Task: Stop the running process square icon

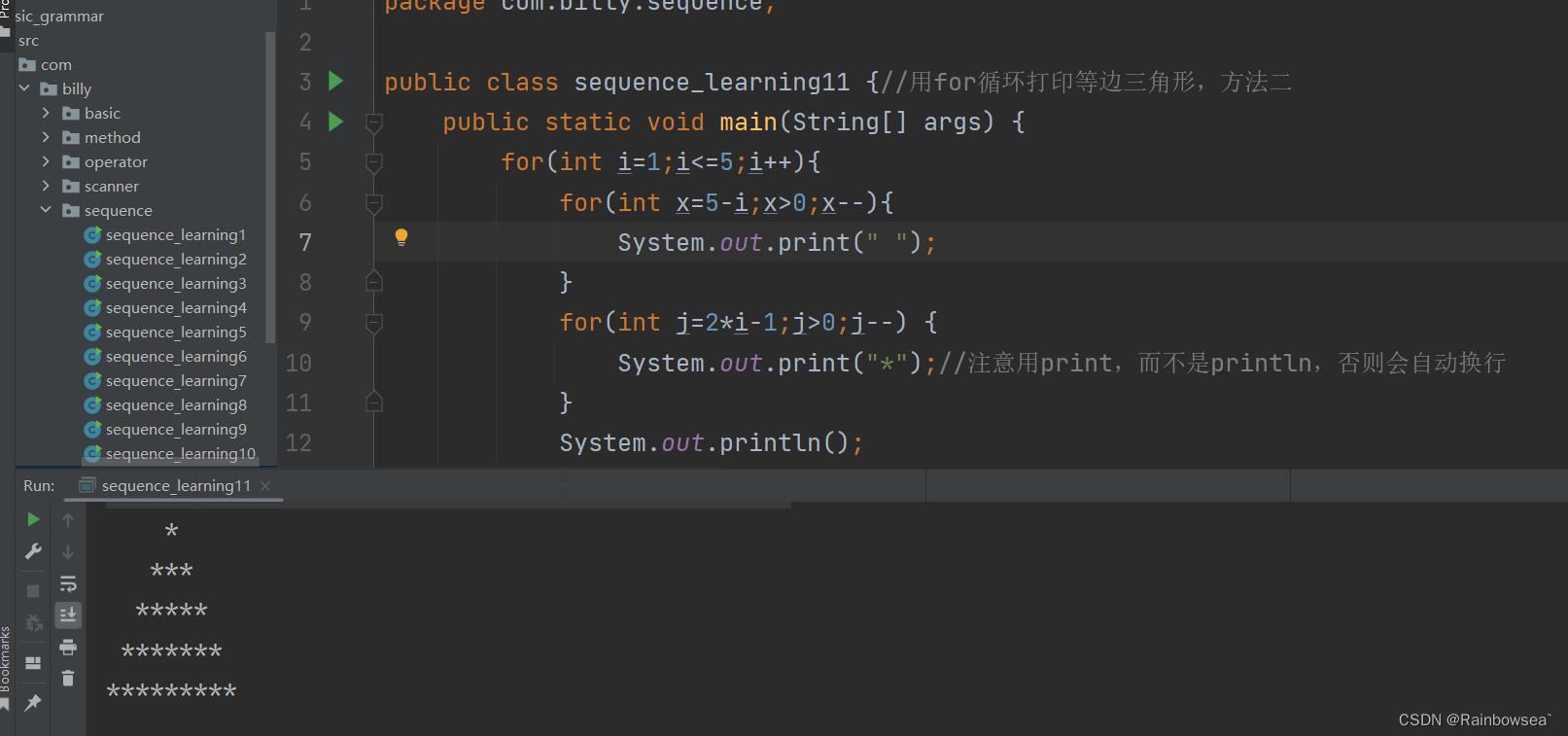Action: coord(33,591)
